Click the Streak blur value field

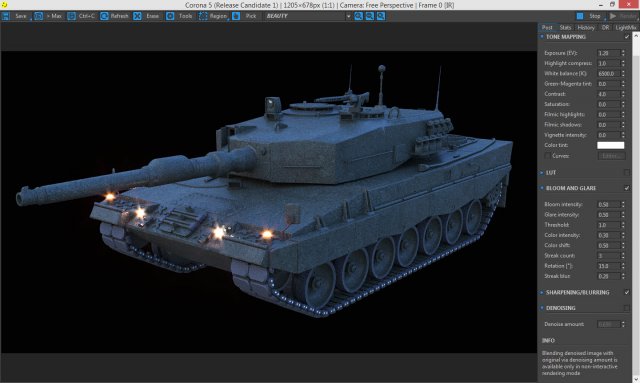[x=609, y=276]
